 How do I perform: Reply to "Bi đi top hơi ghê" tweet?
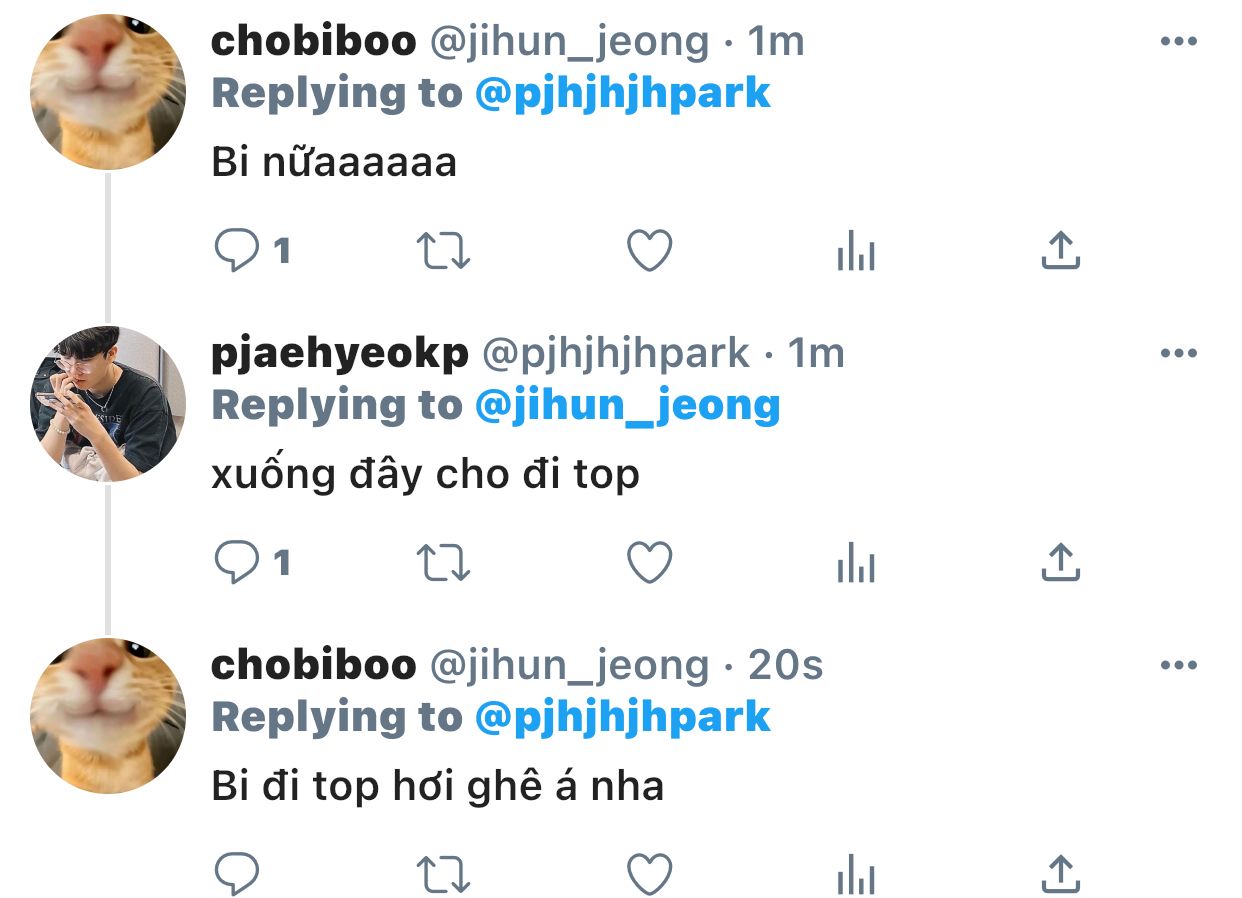point(237,874)
